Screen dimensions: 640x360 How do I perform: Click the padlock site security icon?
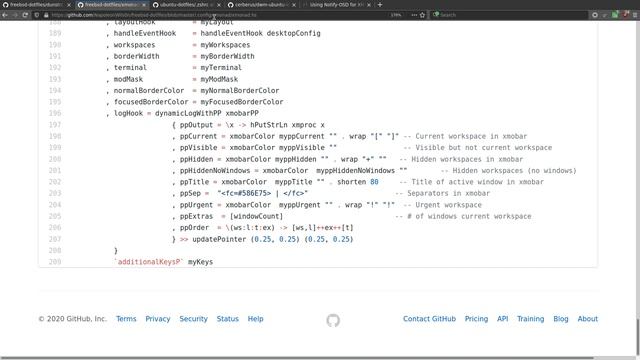coord(46,15)
